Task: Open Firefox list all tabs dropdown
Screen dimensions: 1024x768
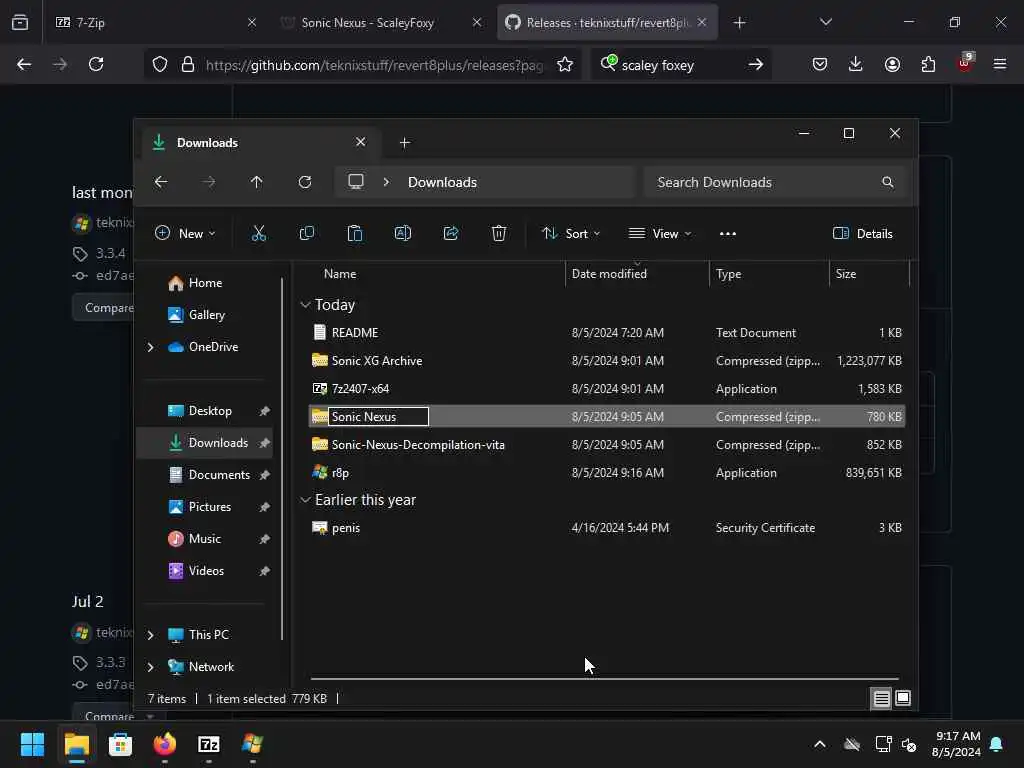Action: tap(826, 22)
